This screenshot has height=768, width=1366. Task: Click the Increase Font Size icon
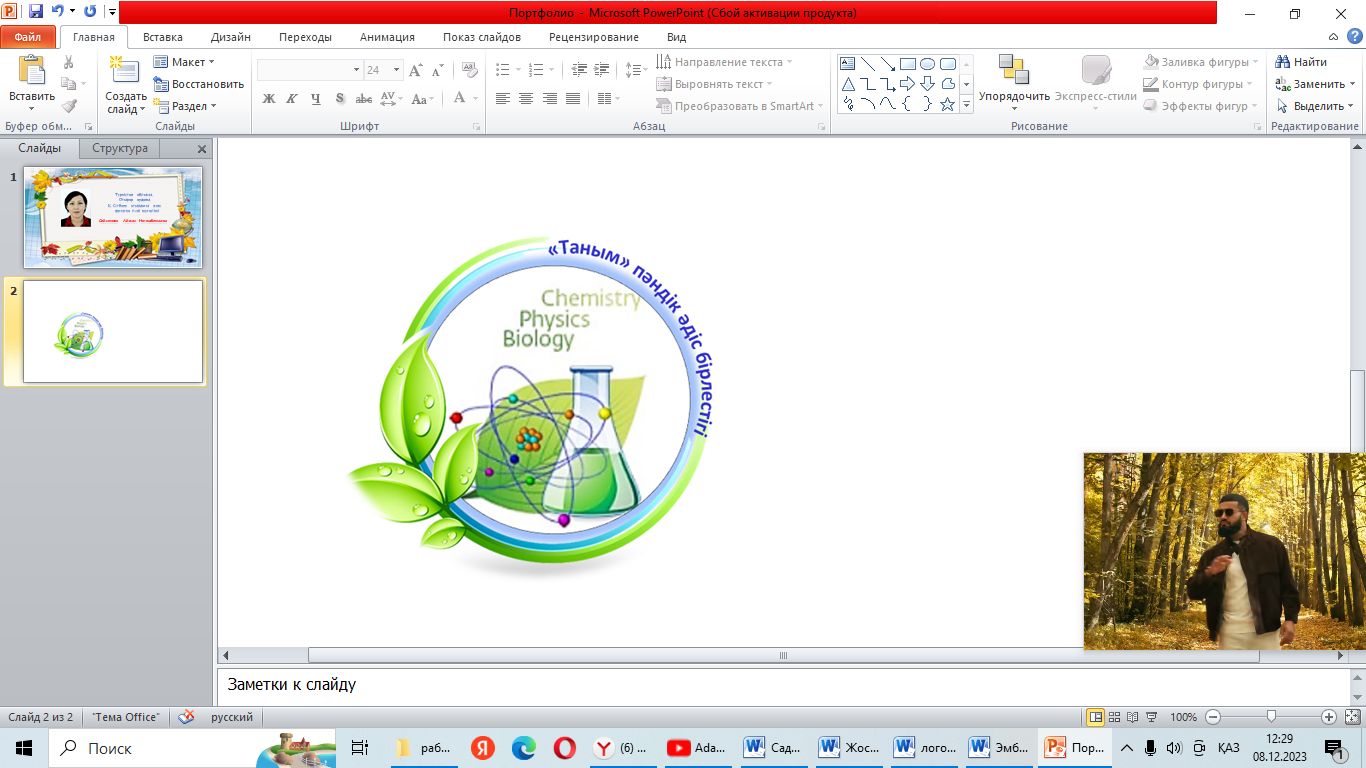pyautogui.click(x=416, y=70)
